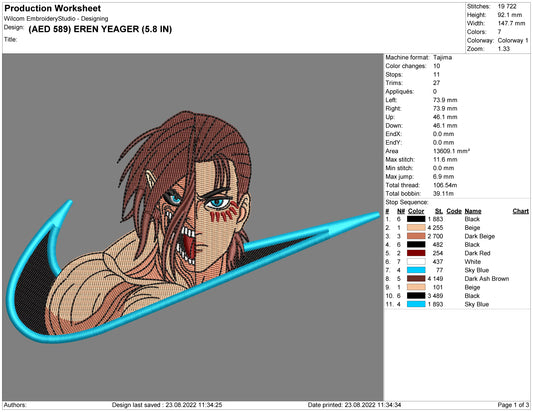The width and height of the screenshot is (533, 412).
Task: Select the Sky Blue swatch in stop 11
Action: tap(416, 304)
